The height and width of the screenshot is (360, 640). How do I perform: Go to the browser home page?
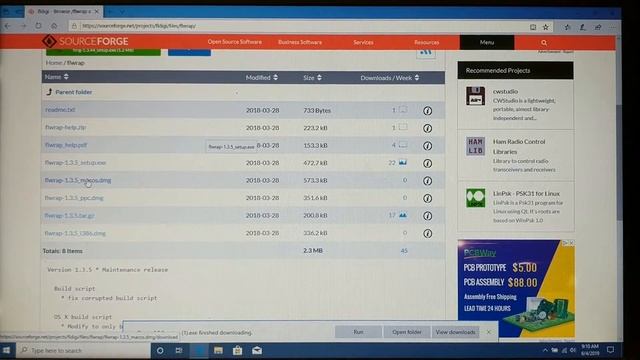(54, 26)
